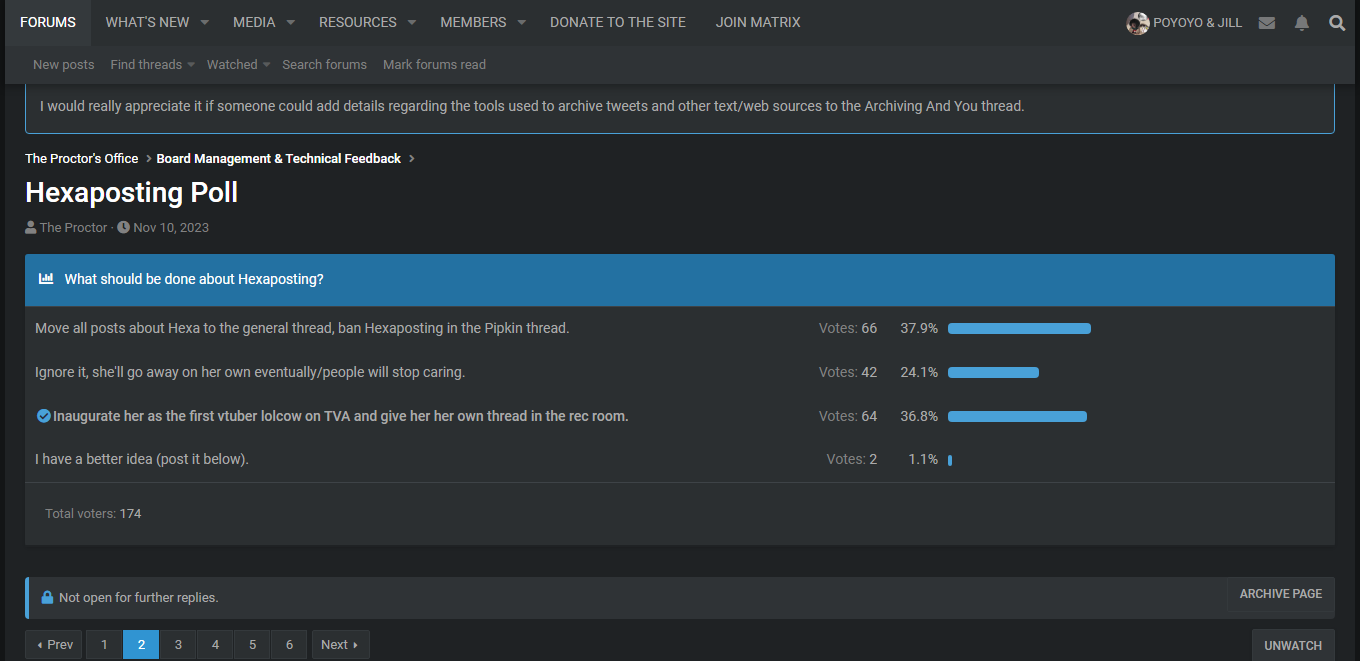
Task: Open the inbox envelope icon
Action: tap(1267, 22)
